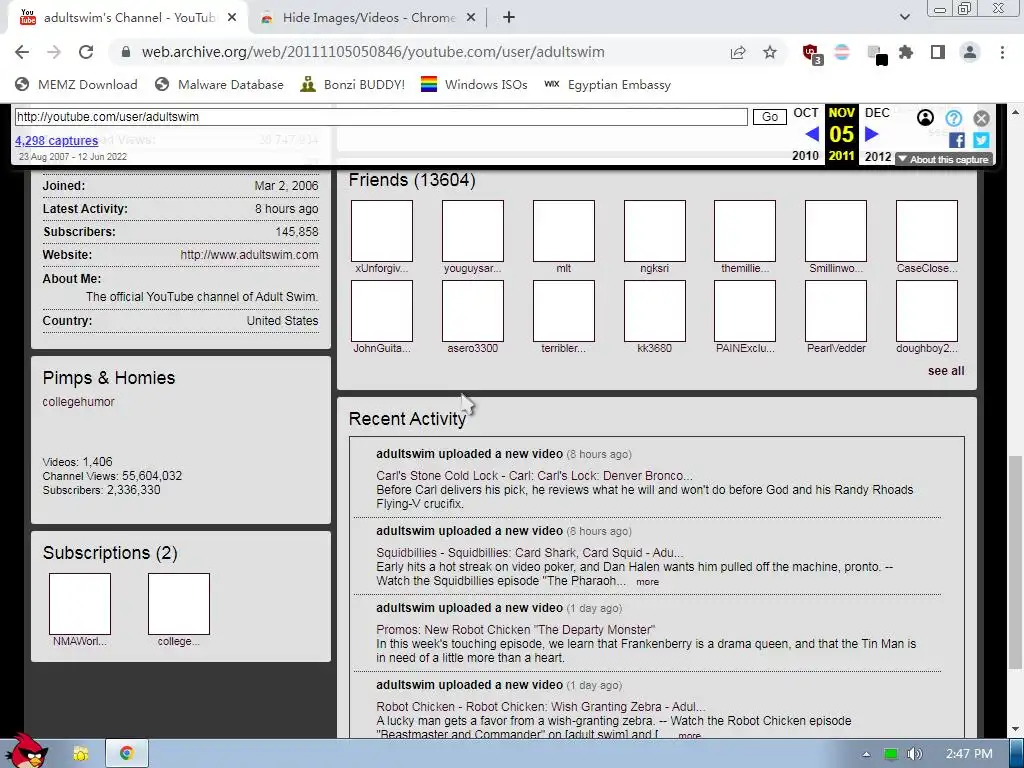The height and width of the screenshot is (768, 1024).
Task: Go back using the browser back arrow
Action: point(22,52)
